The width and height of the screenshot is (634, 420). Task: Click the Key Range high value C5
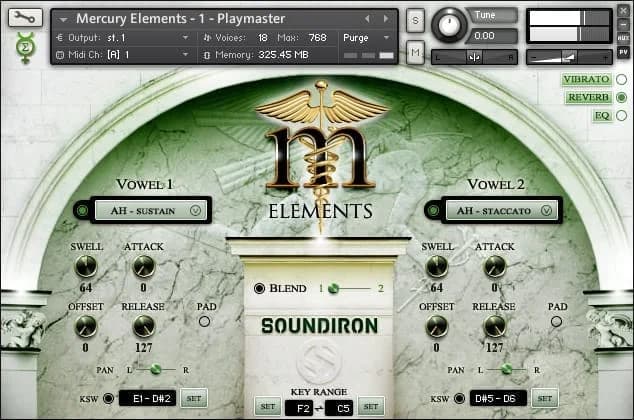[x=339, y=408]
